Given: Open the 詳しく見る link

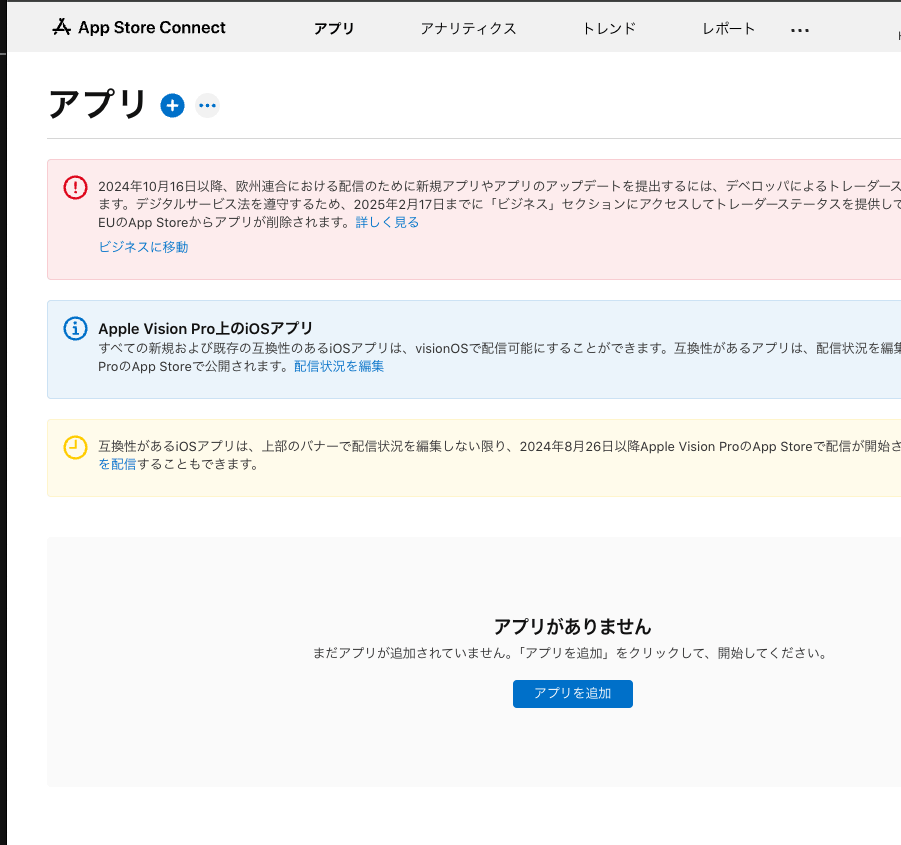Looking at the screenshot, I should coord(387,222).
